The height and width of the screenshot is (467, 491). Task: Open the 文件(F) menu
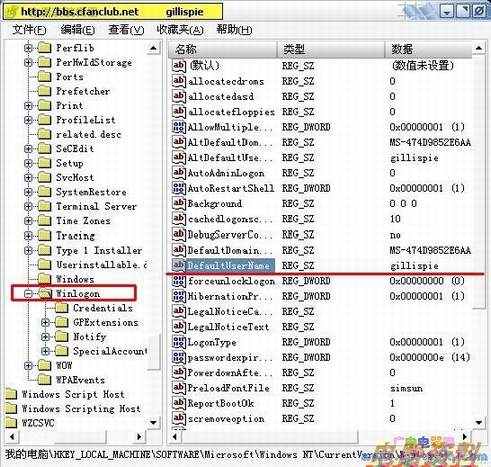click(x=29, y=30)
